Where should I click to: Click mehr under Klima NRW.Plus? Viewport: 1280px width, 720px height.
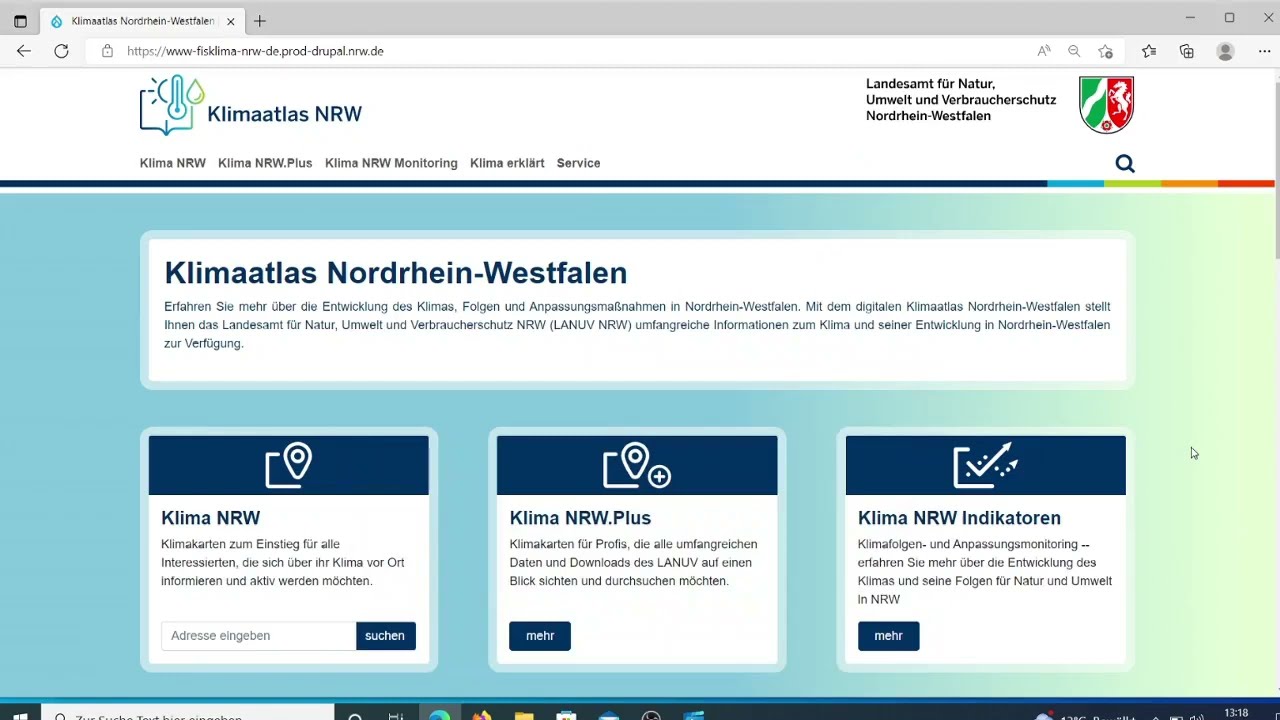coord(540,636)
